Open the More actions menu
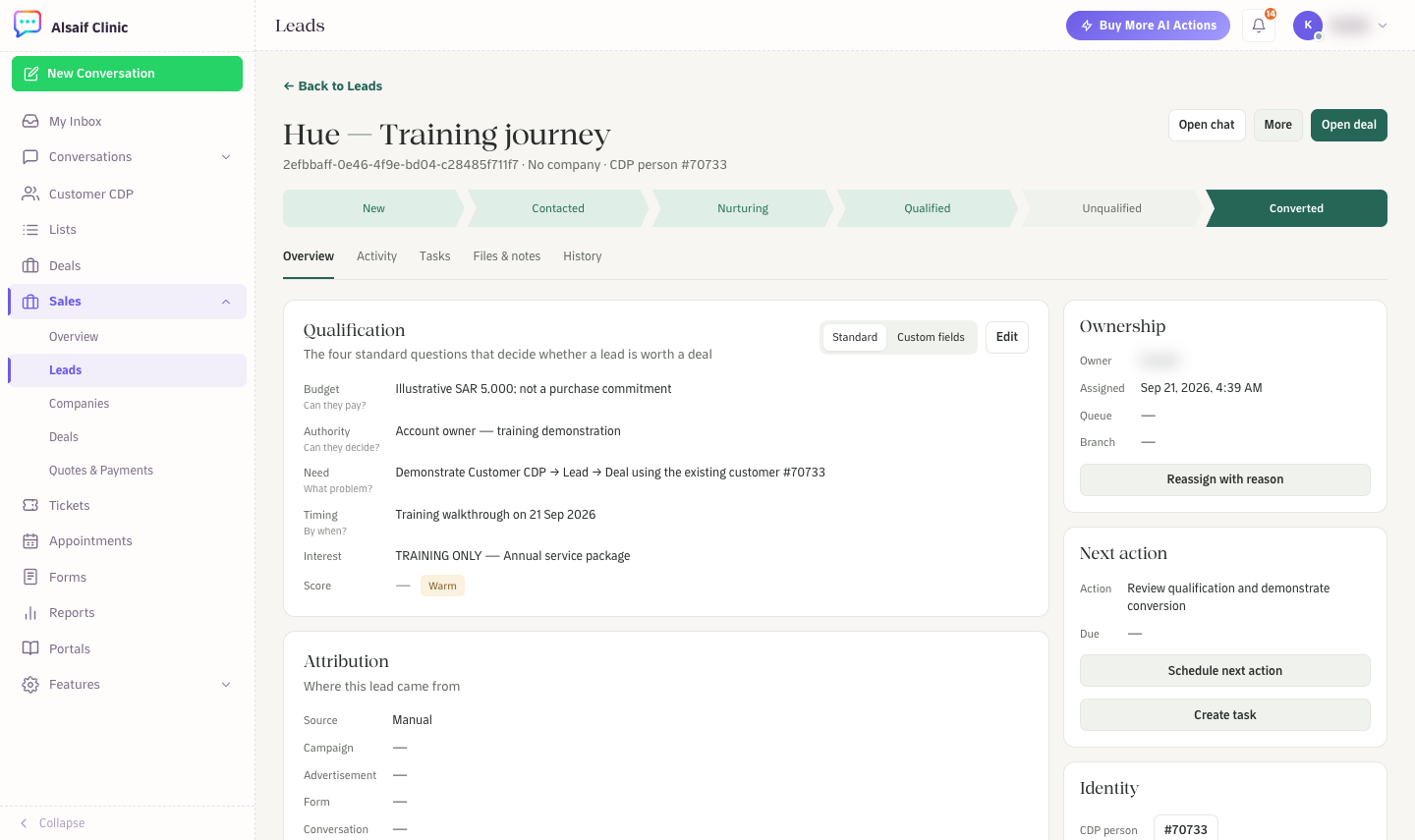The image size is (1415, 840). pos(1278,125)
